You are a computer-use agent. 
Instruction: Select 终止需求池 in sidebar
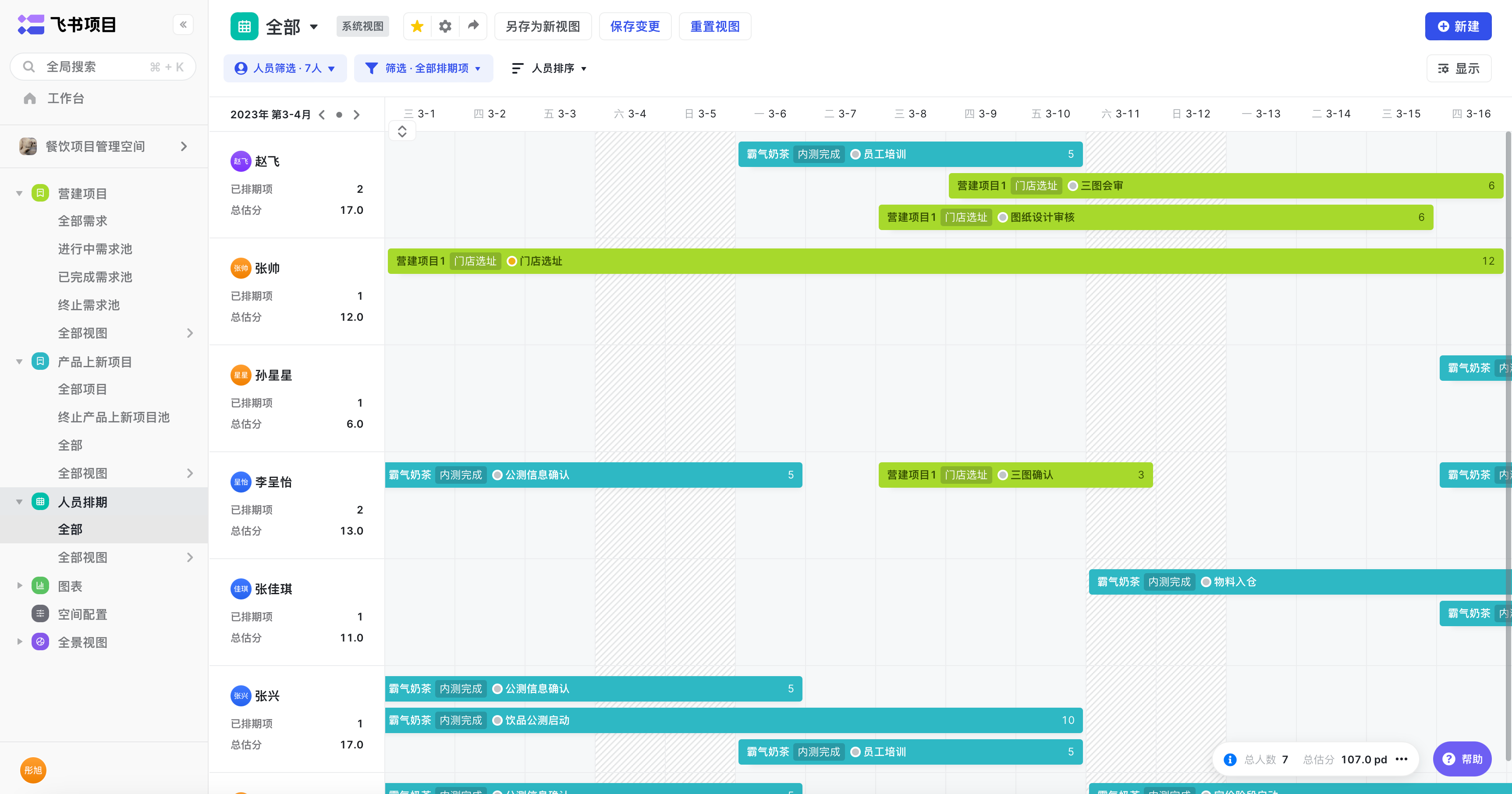point(89,305)
